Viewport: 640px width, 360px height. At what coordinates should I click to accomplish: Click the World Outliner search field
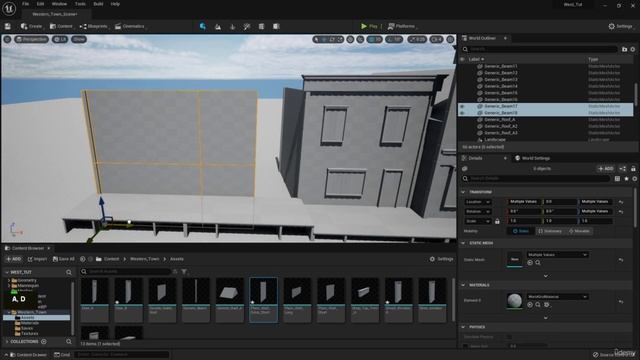(540, 49)
